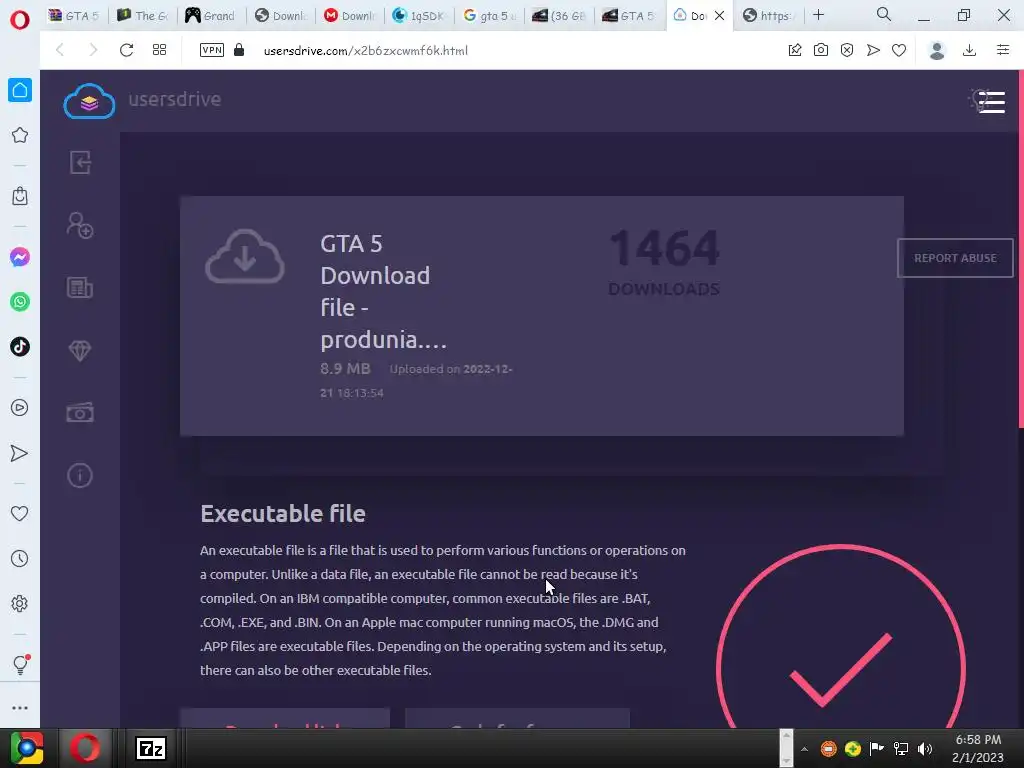
Task: Open the three-dots sidebar setup
Action: [x=20, y=708]
